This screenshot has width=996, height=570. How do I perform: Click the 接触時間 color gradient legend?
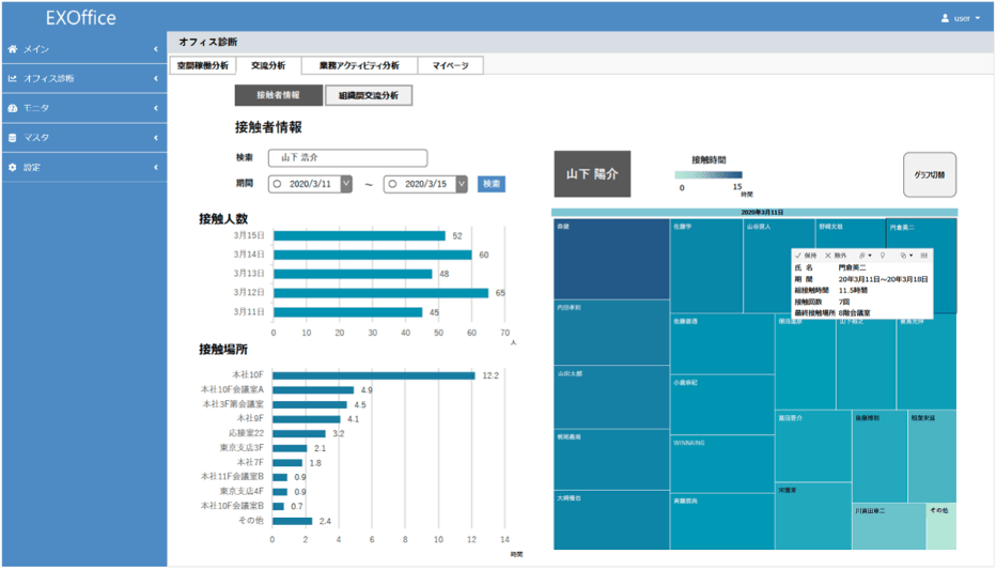[709, 174]
